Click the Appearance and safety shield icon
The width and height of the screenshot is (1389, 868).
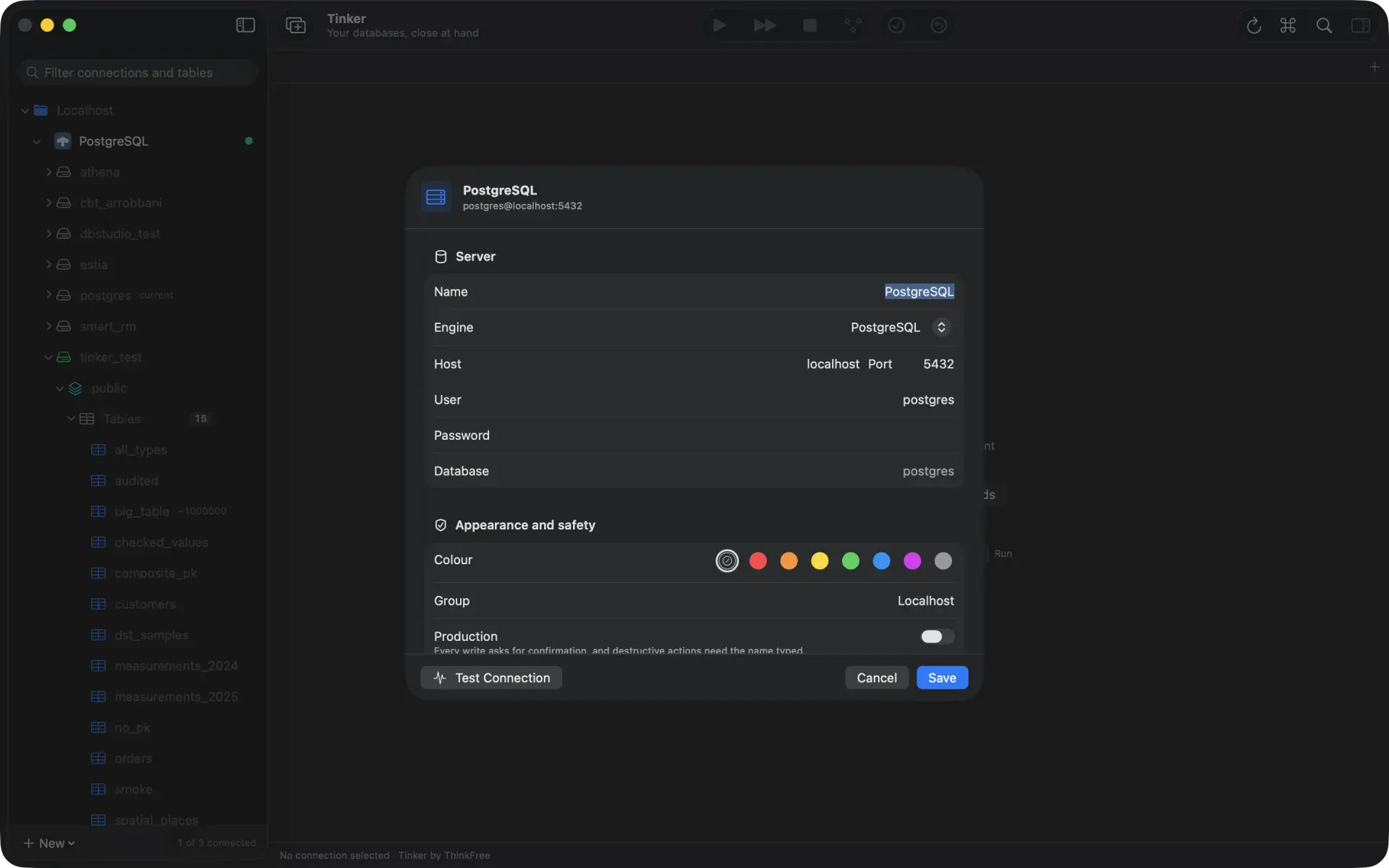441,525
